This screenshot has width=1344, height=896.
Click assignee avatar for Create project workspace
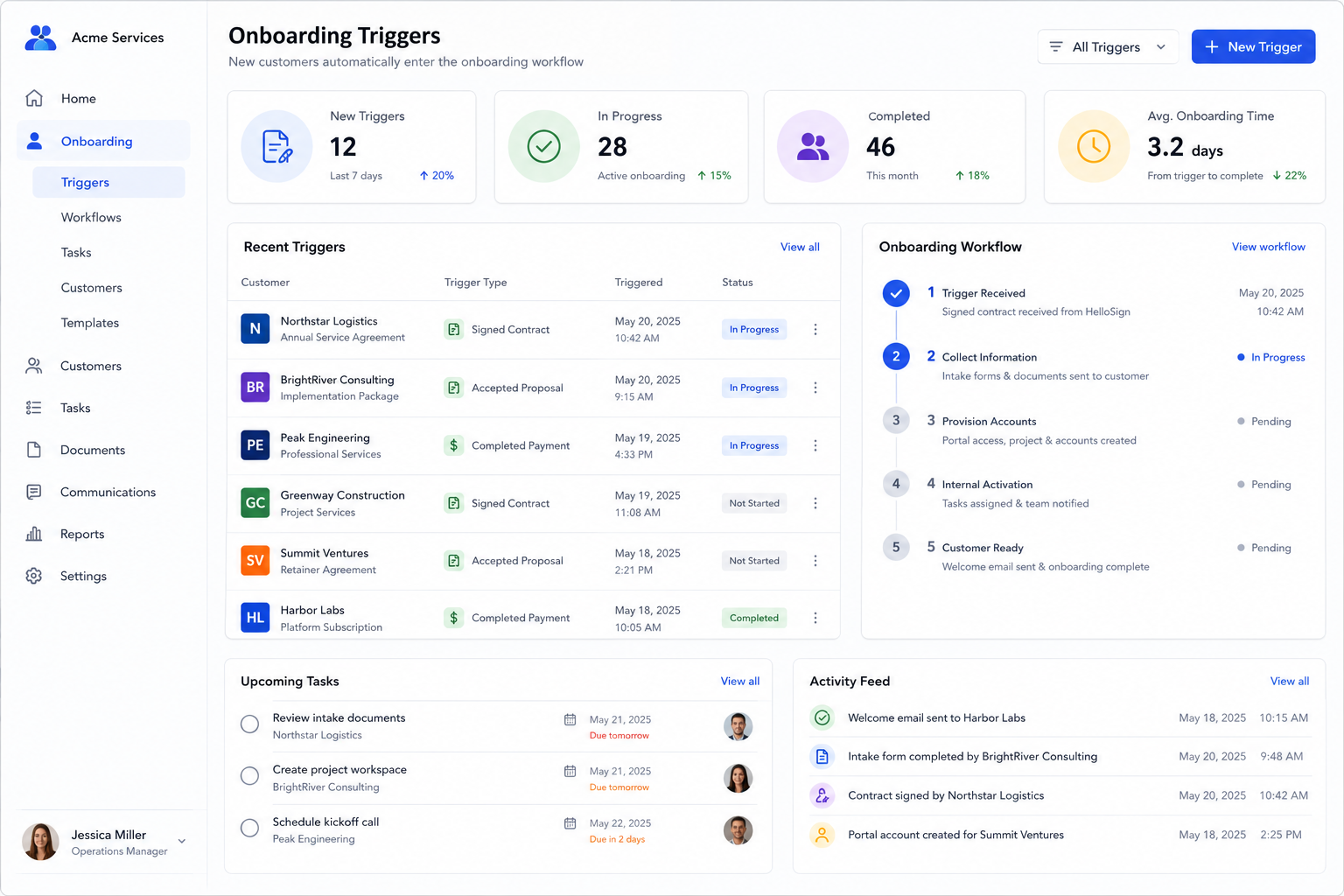point(738,778)
